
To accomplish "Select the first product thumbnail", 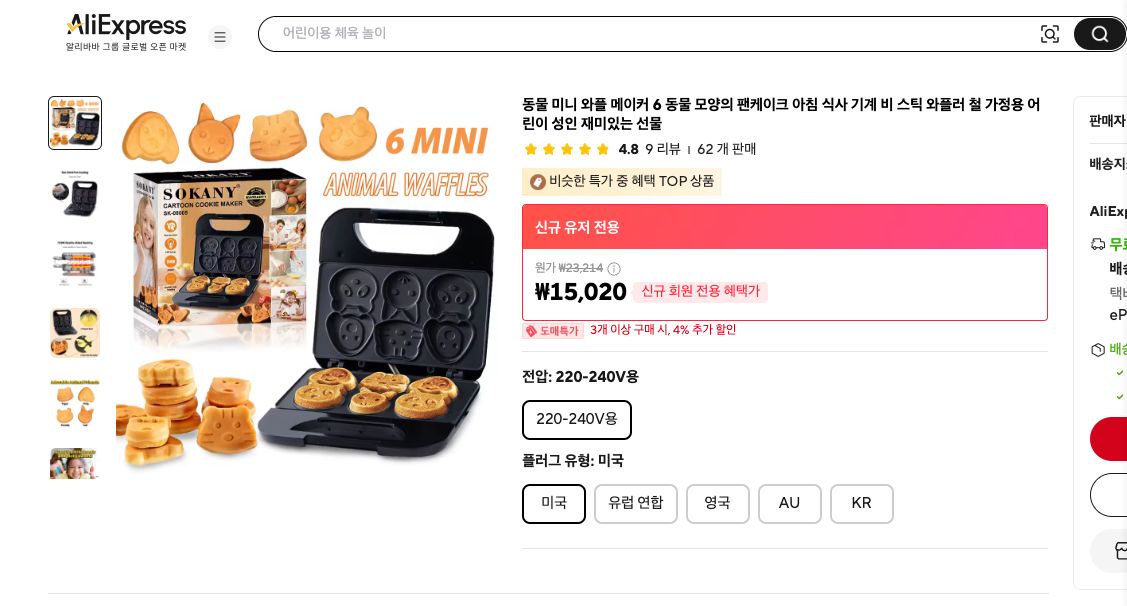I will pos(75,123).
